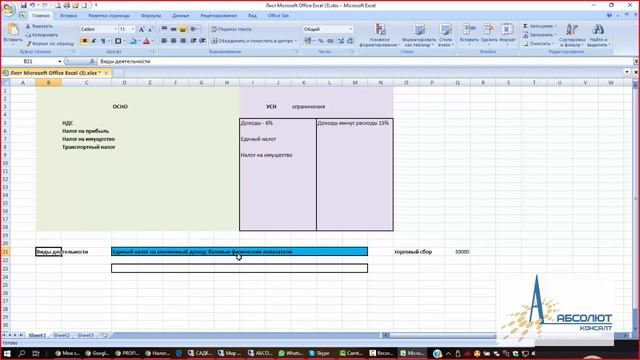640x360 pixels.
Task: Click the Office button orb
Action: coord(8,9)
